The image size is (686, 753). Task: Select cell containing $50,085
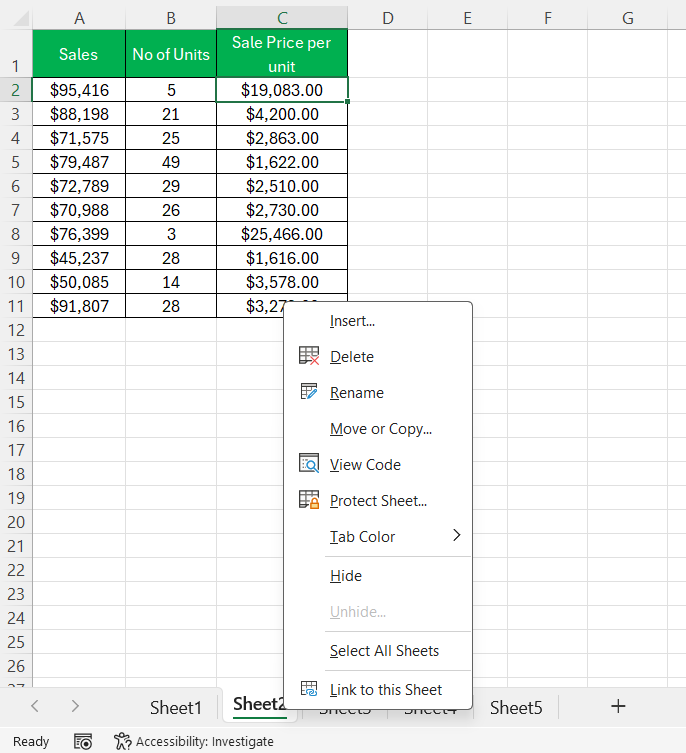79,282
